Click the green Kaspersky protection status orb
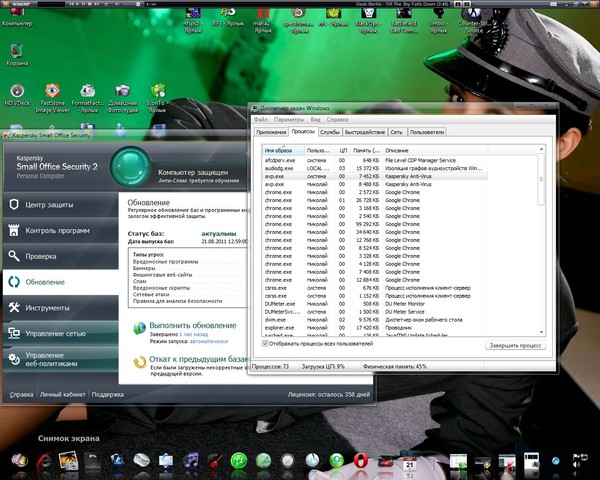 [x=130, y=167]
